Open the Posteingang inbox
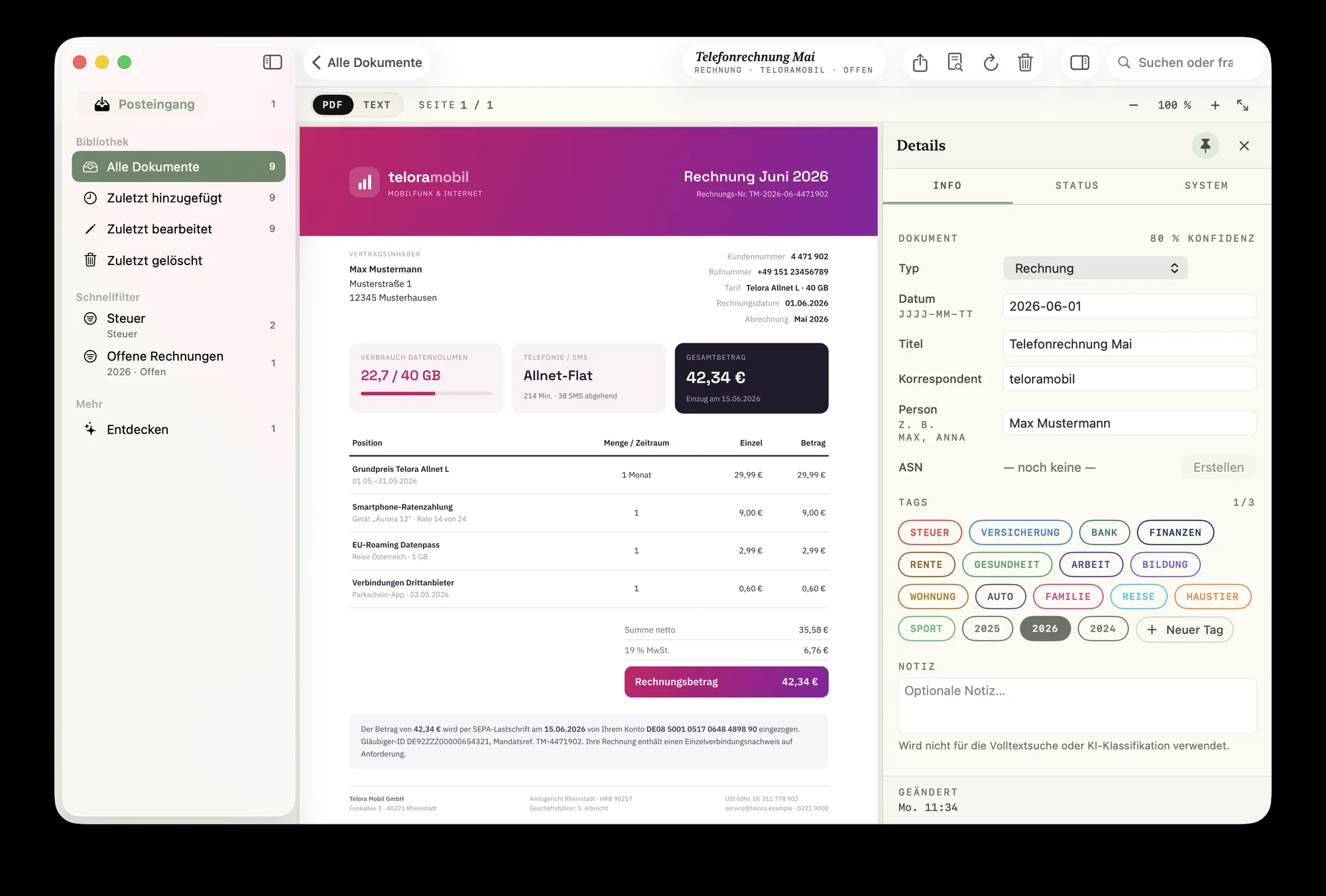Viewport: 1326px width, 896px height. click(x=143, y=104)
